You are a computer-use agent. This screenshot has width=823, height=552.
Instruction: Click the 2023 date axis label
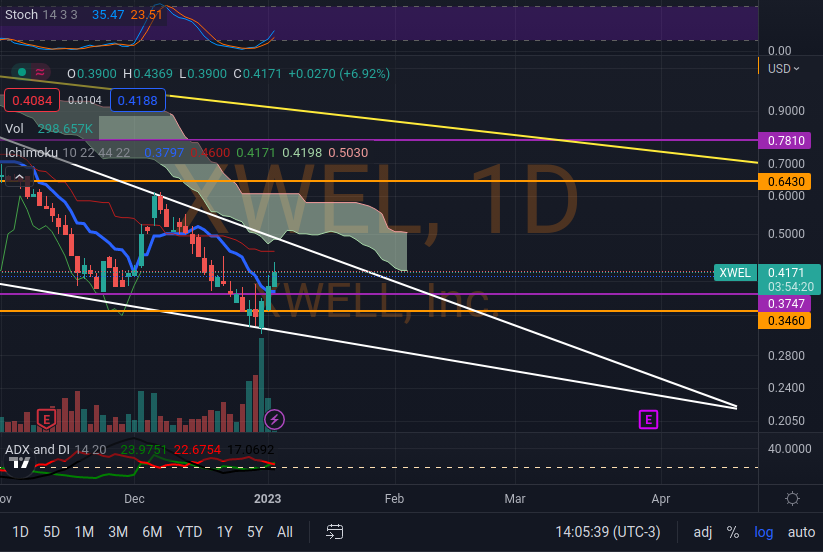(x=267, y=498)
